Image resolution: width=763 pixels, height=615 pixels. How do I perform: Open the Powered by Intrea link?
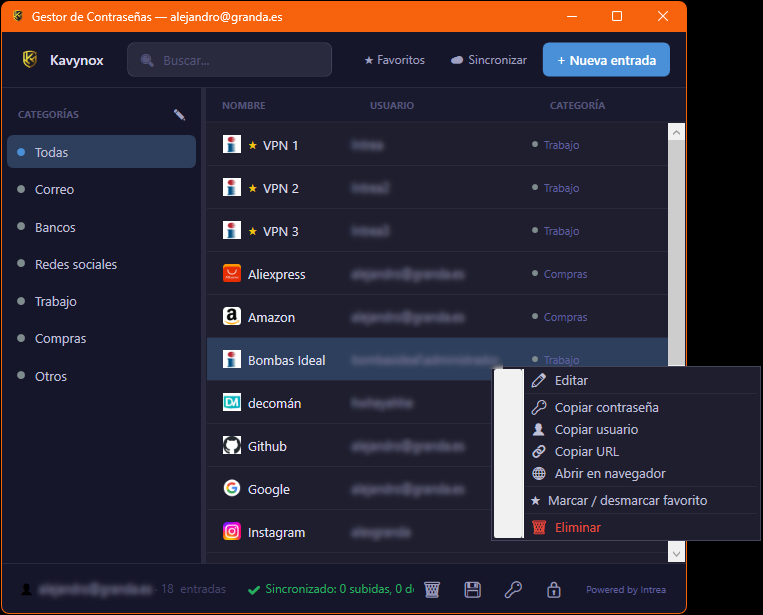[x=626, y=590]
